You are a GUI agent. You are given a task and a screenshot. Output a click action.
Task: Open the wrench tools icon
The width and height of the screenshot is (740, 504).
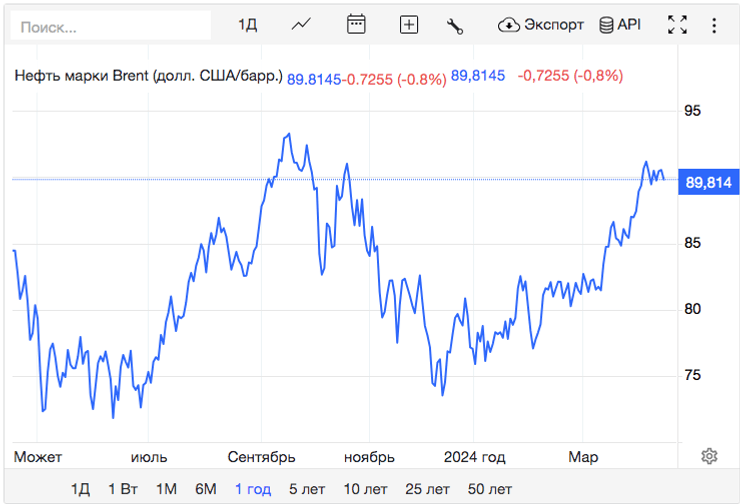455,26
